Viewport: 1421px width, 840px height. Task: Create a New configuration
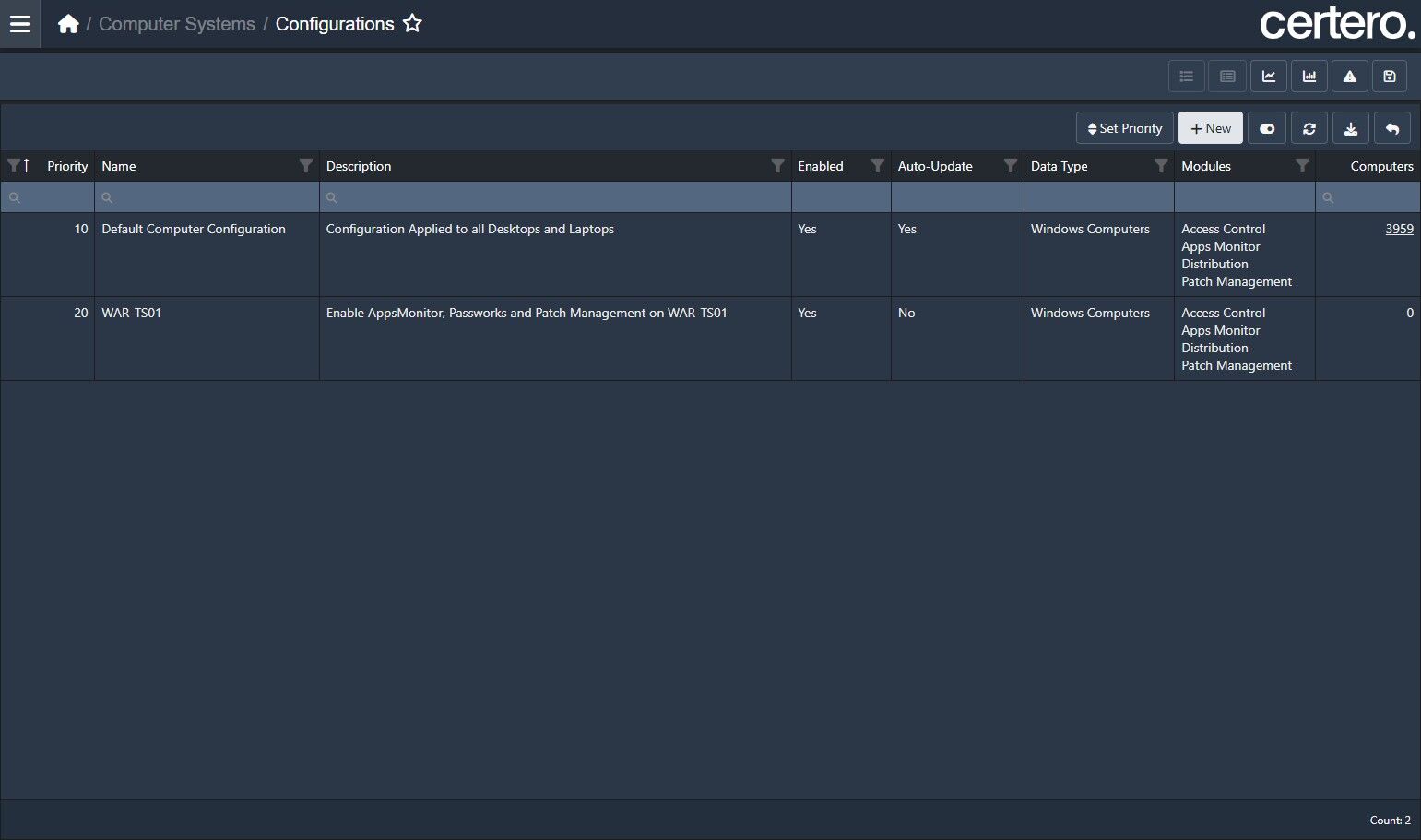(x=1211, y=128)
